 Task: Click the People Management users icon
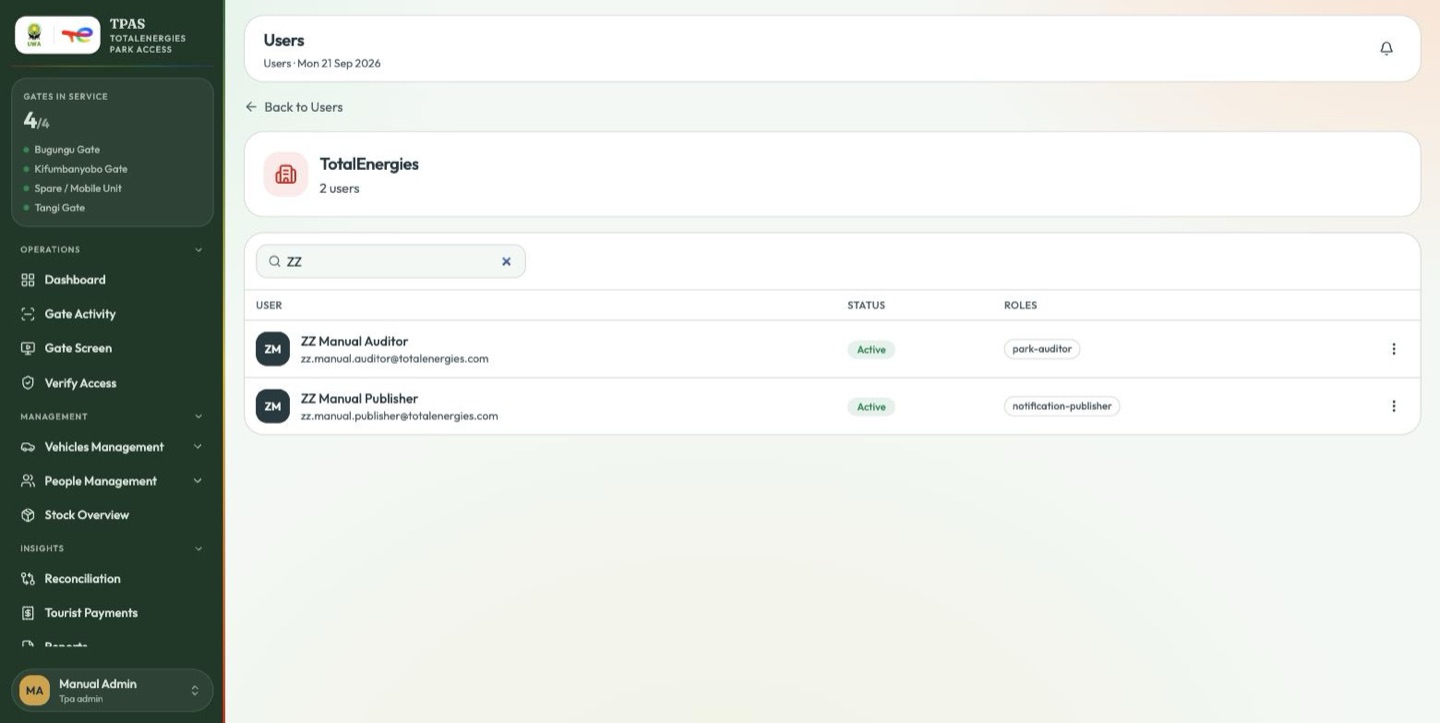pos(28,481)
